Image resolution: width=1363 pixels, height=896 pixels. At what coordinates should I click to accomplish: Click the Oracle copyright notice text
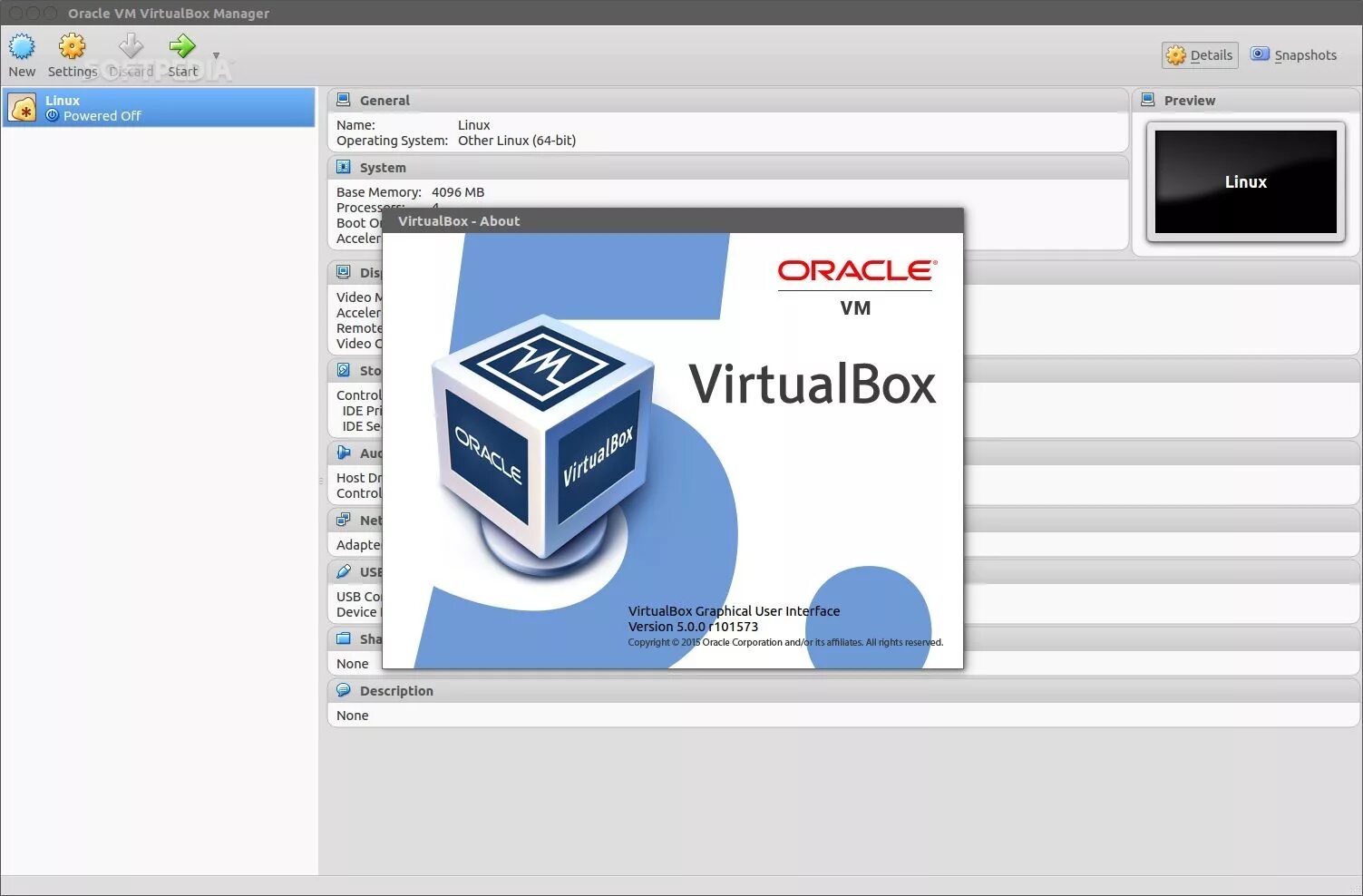[x=785, y=642]
